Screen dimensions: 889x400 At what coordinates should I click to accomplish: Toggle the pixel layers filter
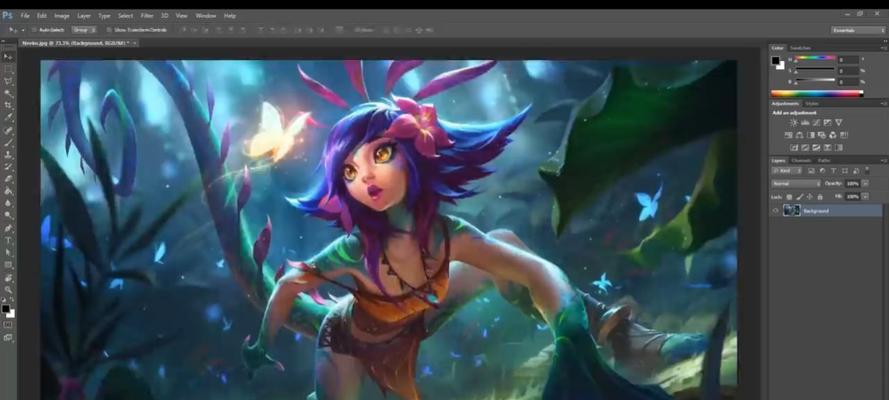coord(811,171)
